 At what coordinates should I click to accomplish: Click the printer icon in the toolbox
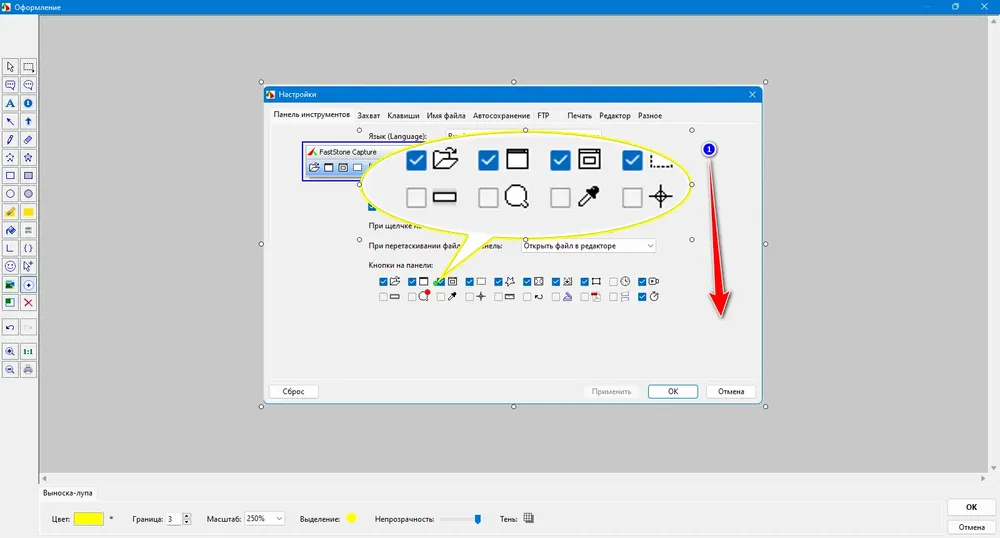28,370
